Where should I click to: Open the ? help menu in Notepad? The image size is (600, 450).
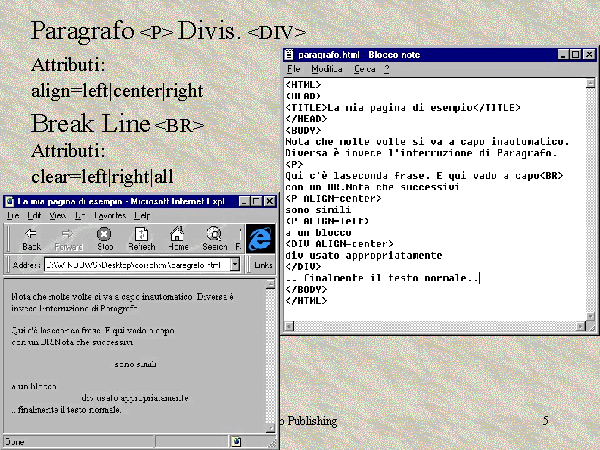click(x=387, y=69)
